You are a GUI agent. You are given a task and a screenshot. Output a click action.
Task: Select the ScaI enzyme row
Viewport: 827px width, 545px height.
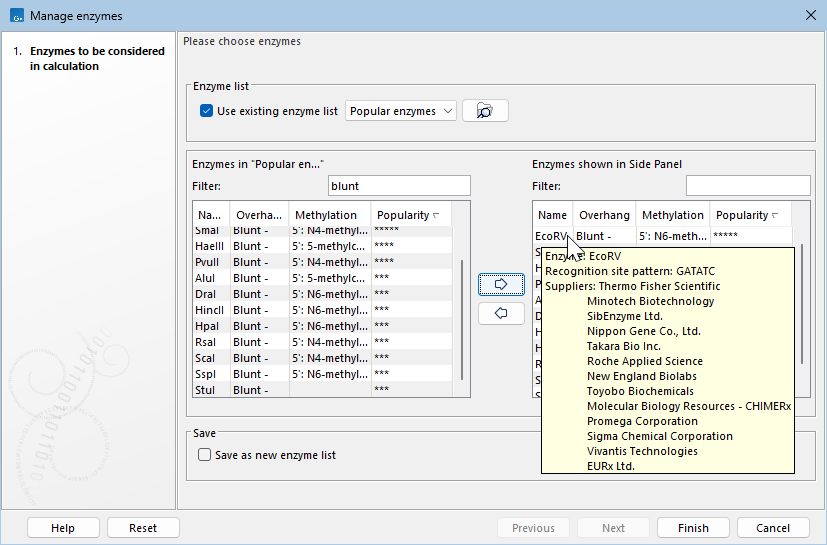pos(322,358)
